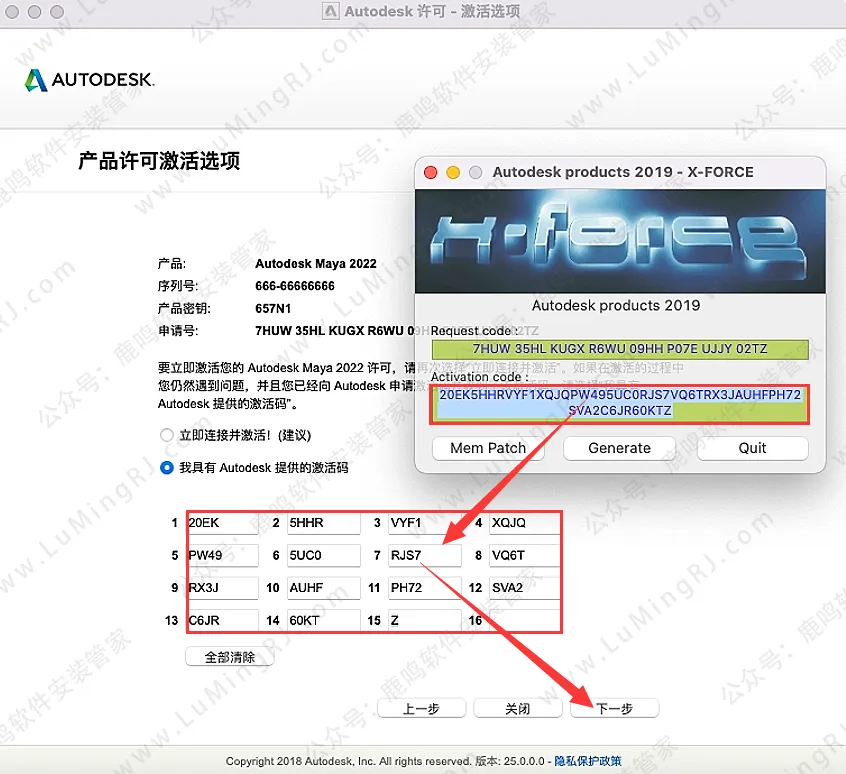Click activation code field 7 containing RJS7

425,556
